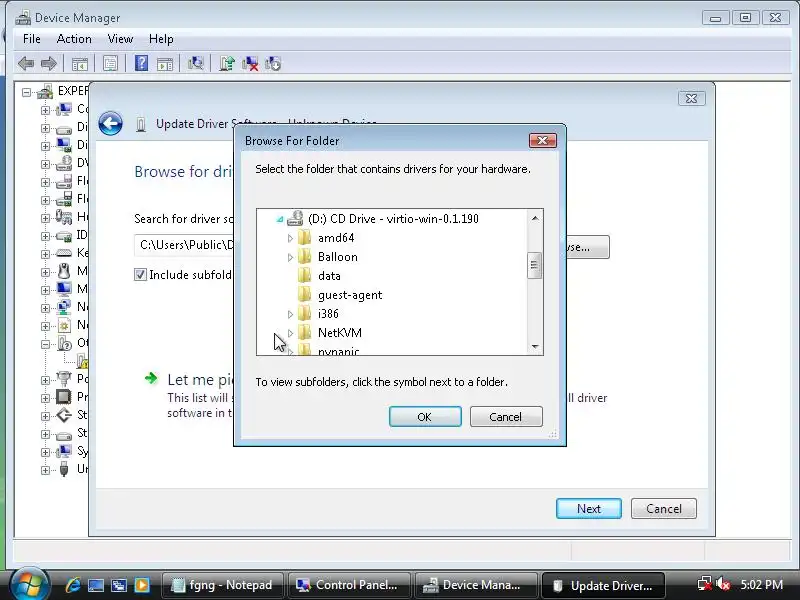Open the Help menu
The width and height of the screenshot is (800, 600).
[x=161, y=39]
